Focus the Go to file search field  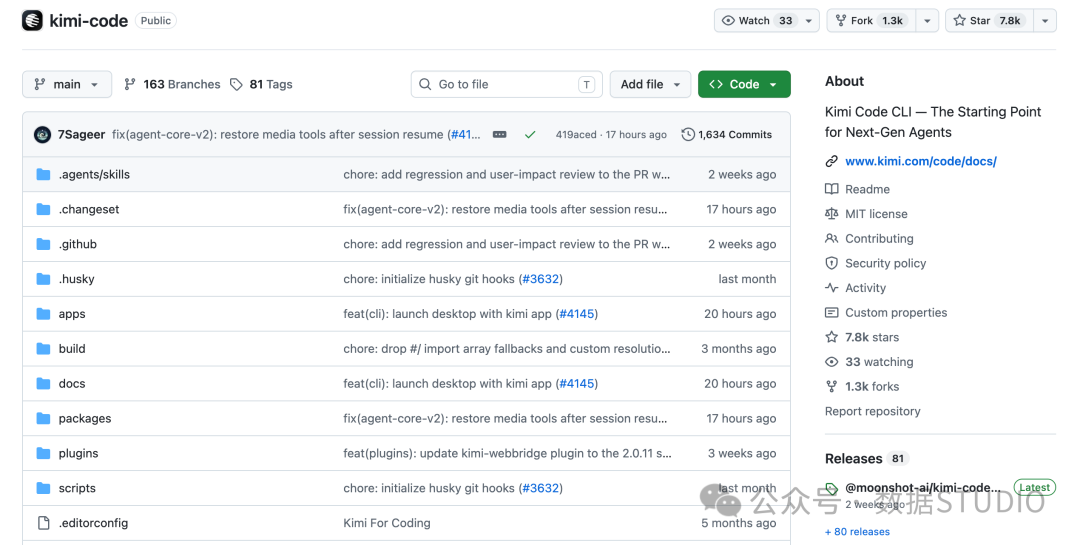point(506,84)
